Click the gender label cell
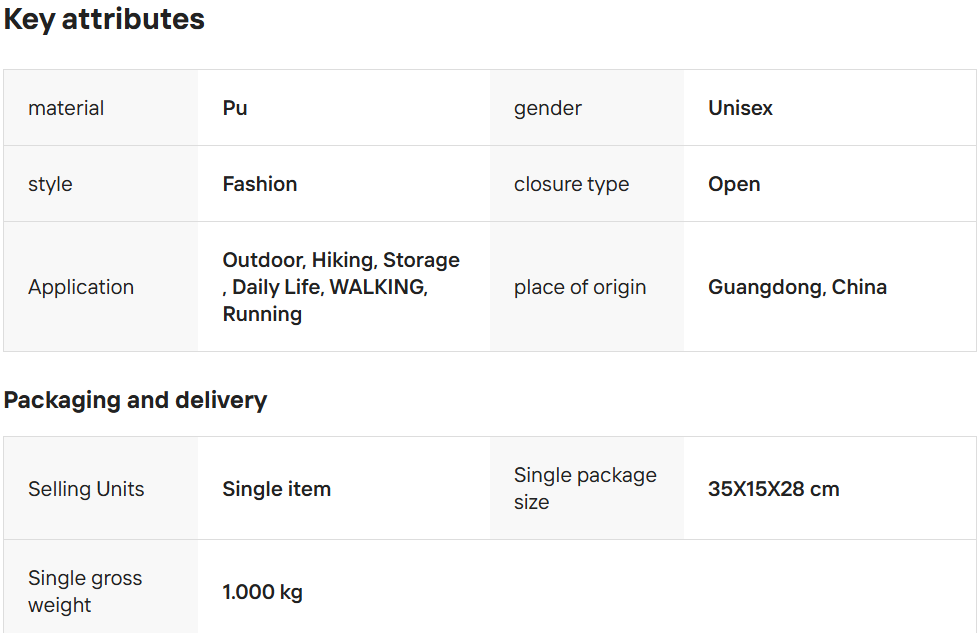Viewport: 978px width, 633px height. [548, 108]
